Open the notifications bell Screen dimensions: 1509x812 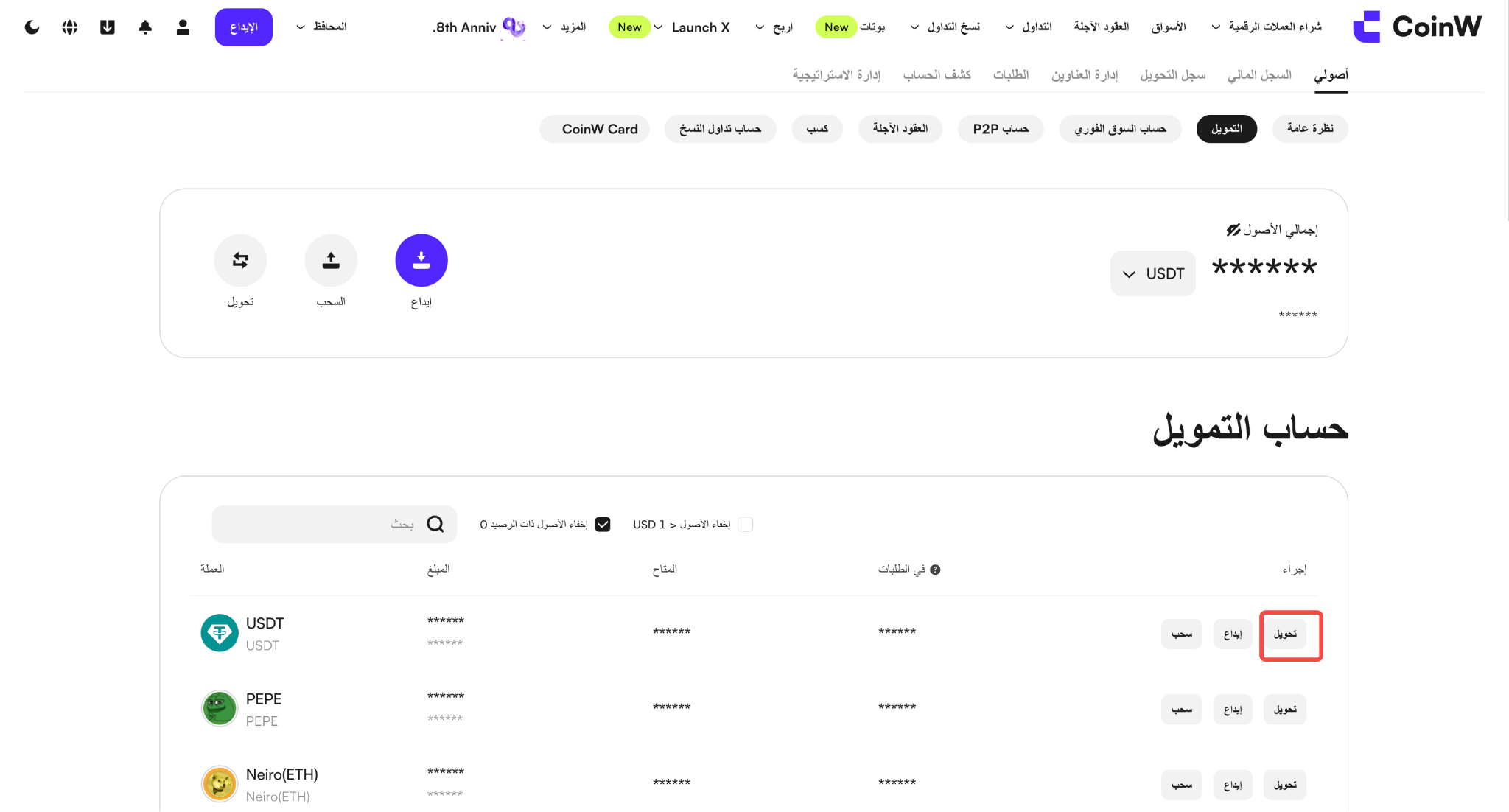[x=145, y=27]
